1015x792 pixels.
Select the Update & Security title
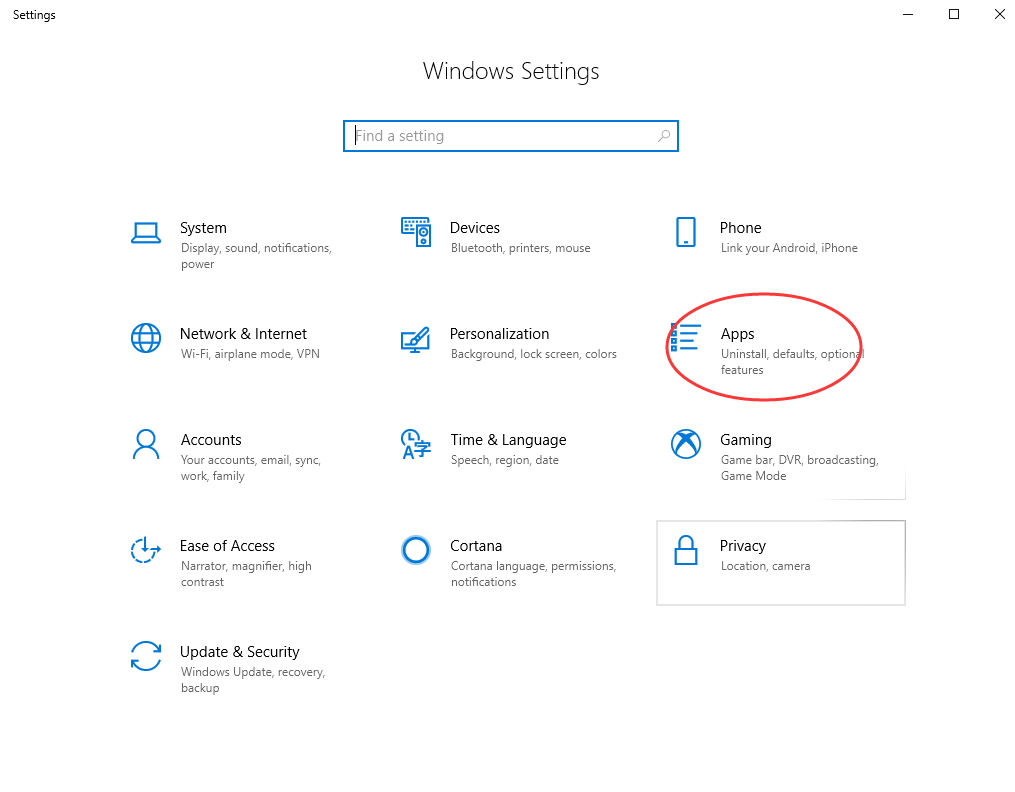point(240,652)
